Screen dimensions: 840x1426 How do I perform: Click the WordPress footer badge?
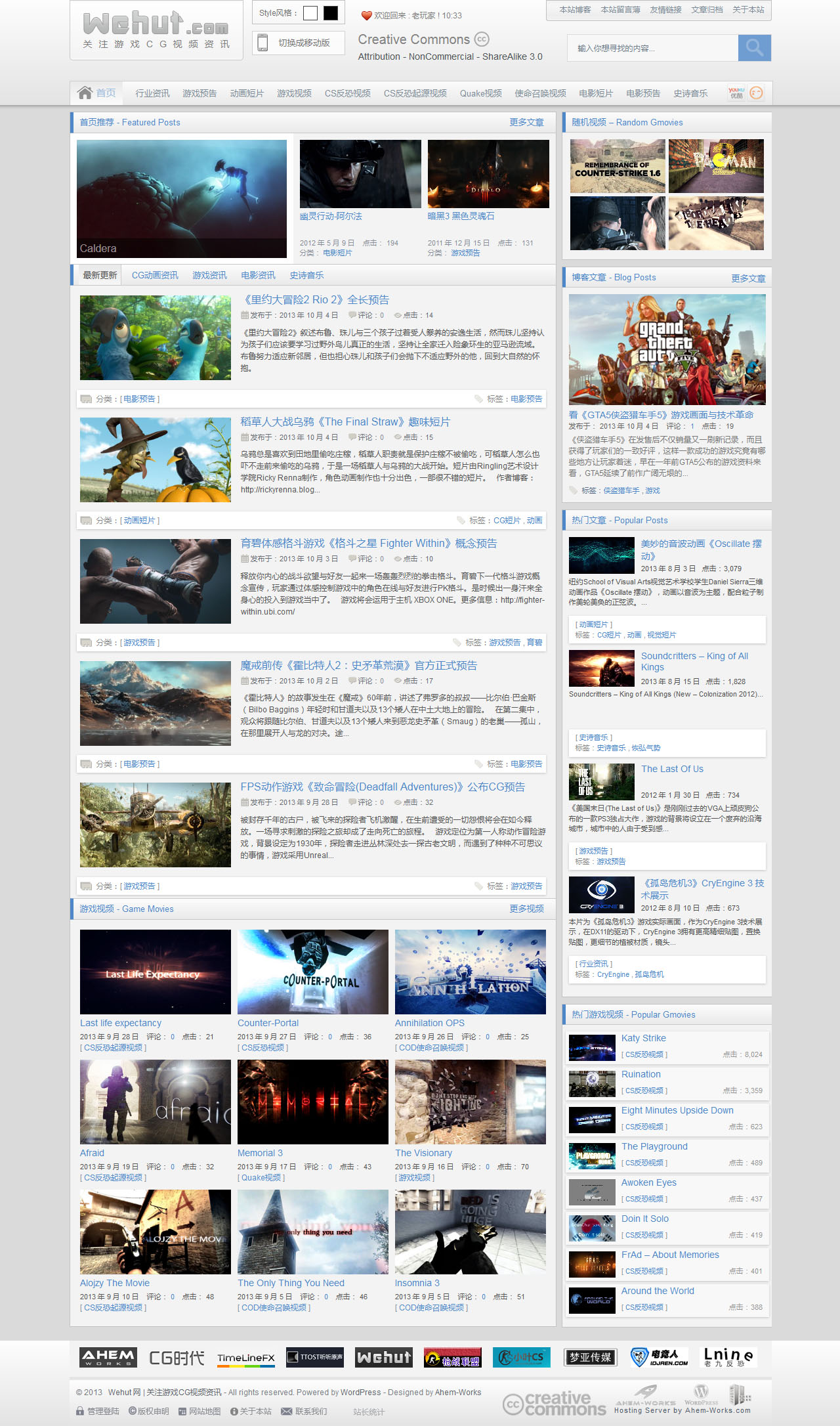point(701,1394)
